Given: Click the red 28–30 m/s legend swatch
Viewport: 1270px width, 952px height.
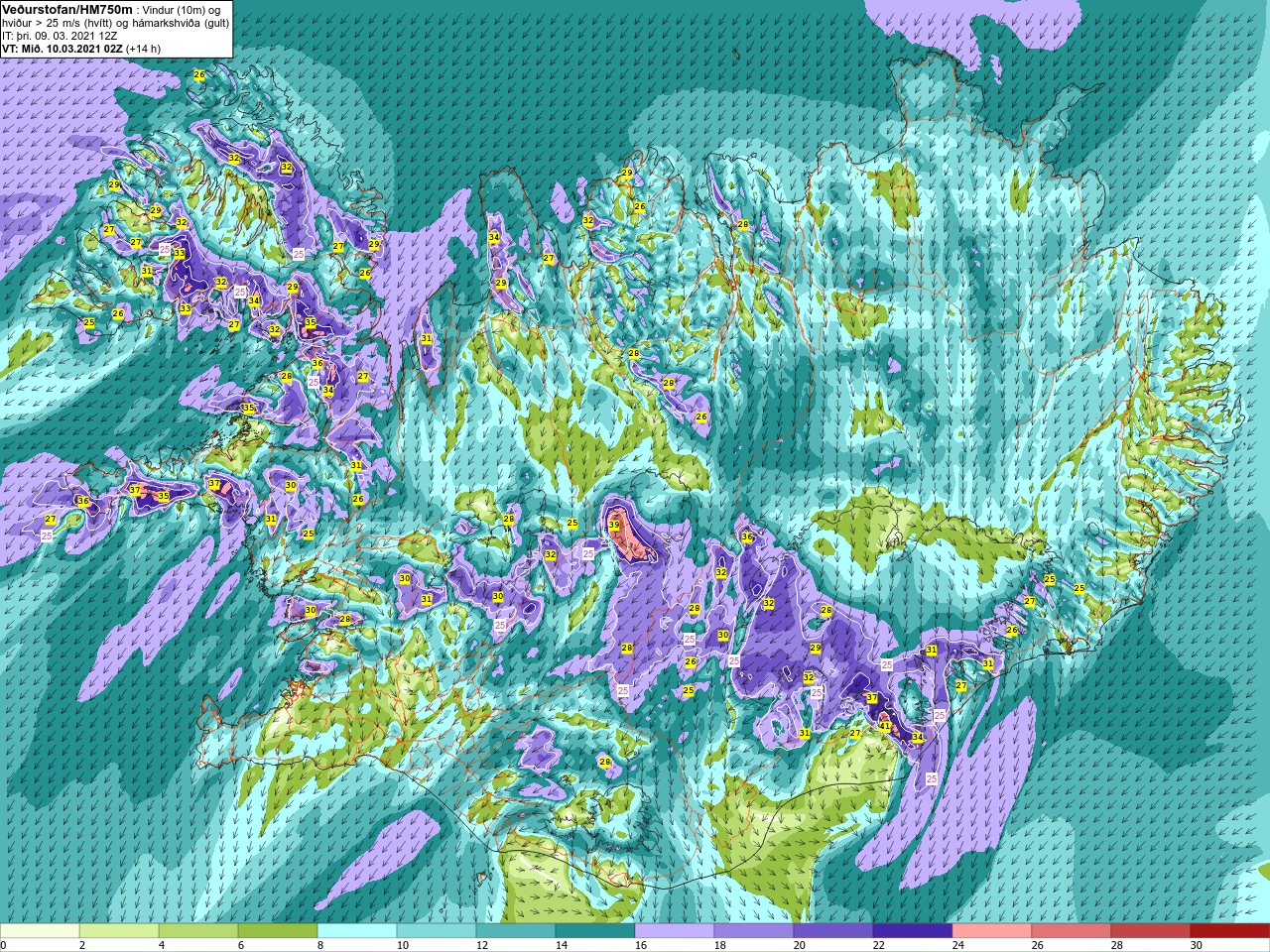Looking at the screenshot, I should point(1151,931).
